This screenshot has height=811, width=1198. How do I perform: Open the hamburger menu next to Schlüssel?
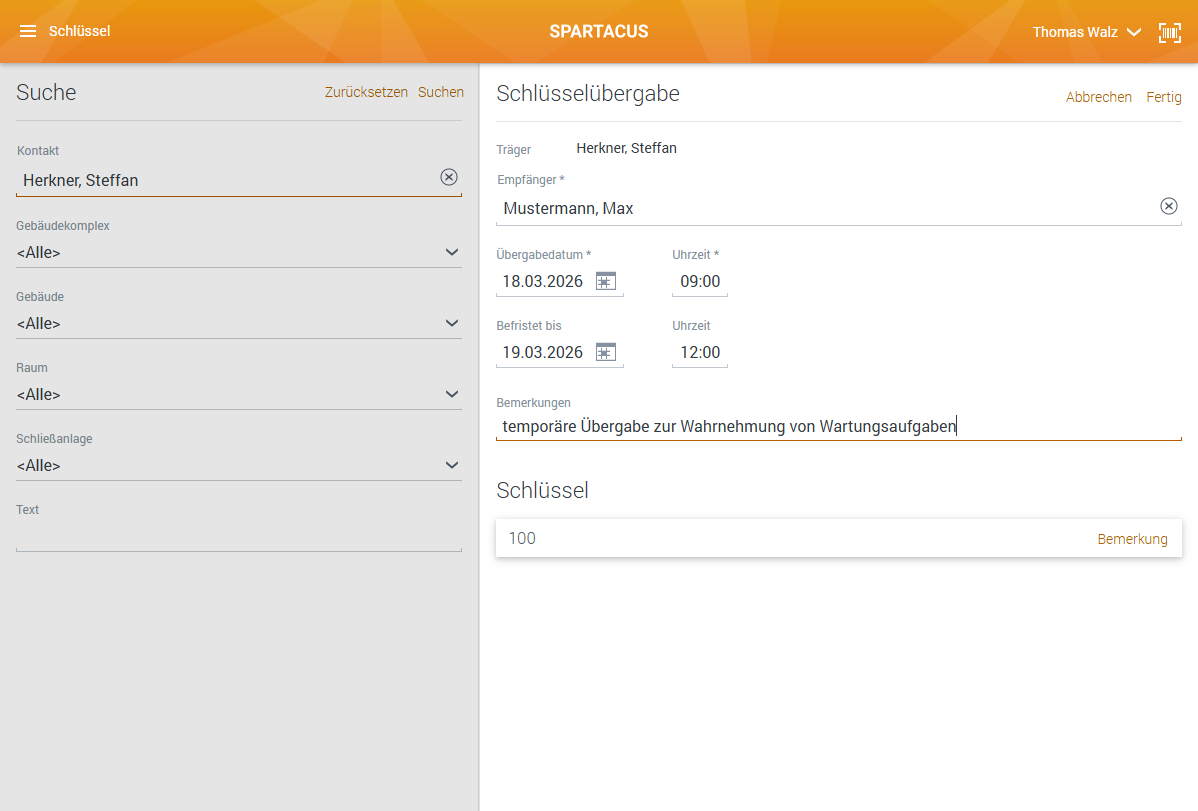tap(28, 31)
